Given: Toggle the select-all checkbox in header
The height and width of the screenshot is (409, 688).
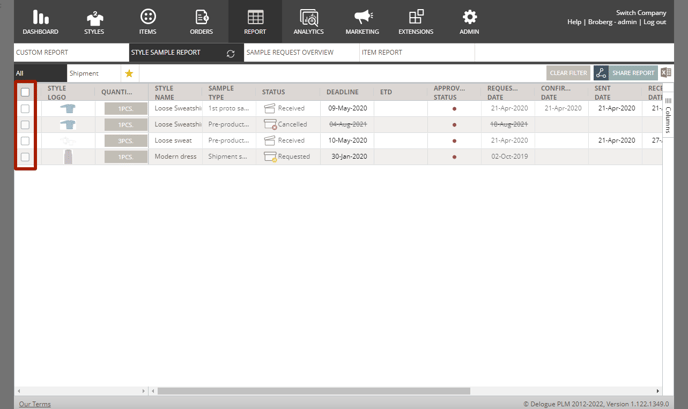Looking at the screenshot, I should pyautogui.click(x=26, y=92).
